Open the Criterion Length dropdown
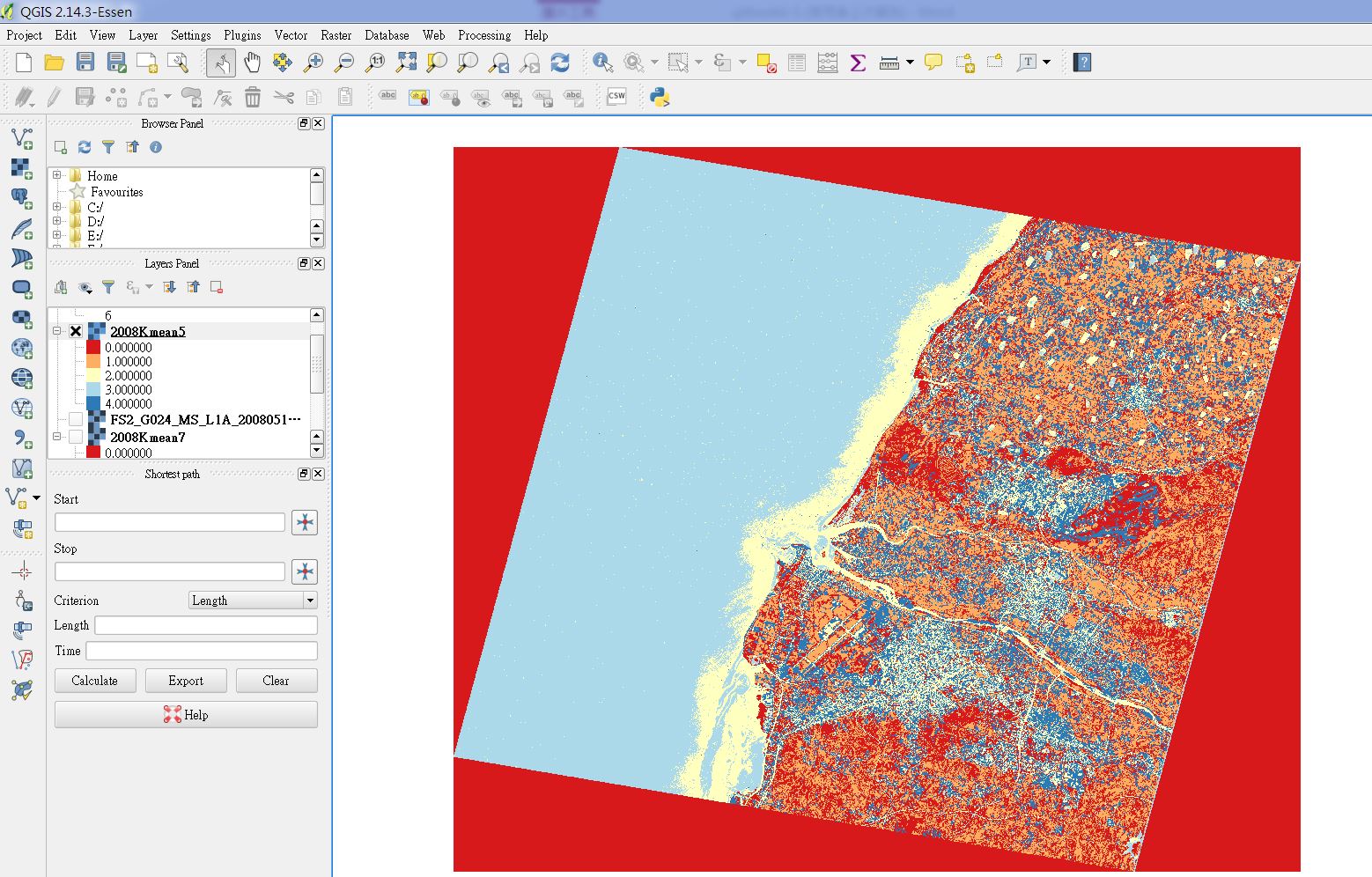Screen dimensions: 1372x877 (253, 601)
